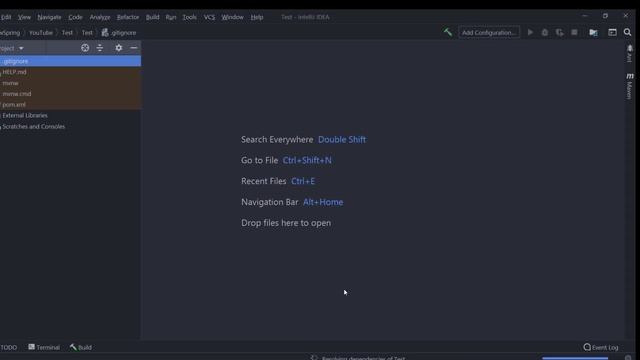Screen dimensions: 640x360
Task: Open the Code menu
Action: (x=75, y=17)
